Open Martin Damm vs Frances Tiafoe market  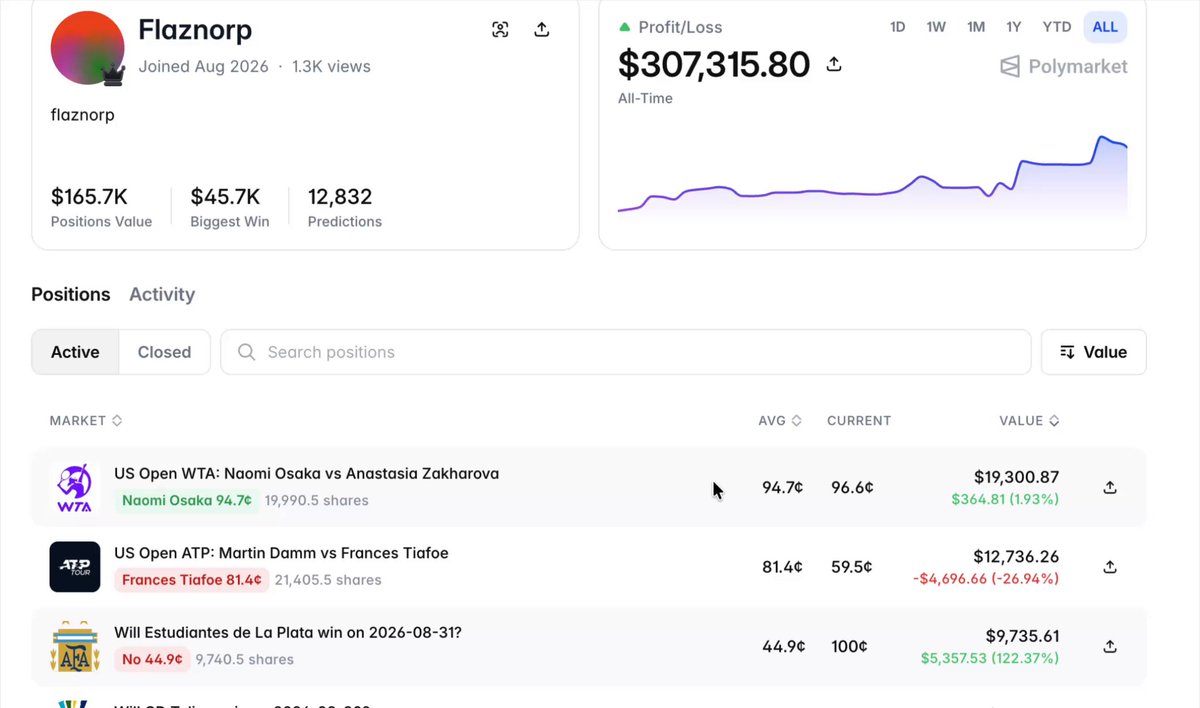point(281,553)
